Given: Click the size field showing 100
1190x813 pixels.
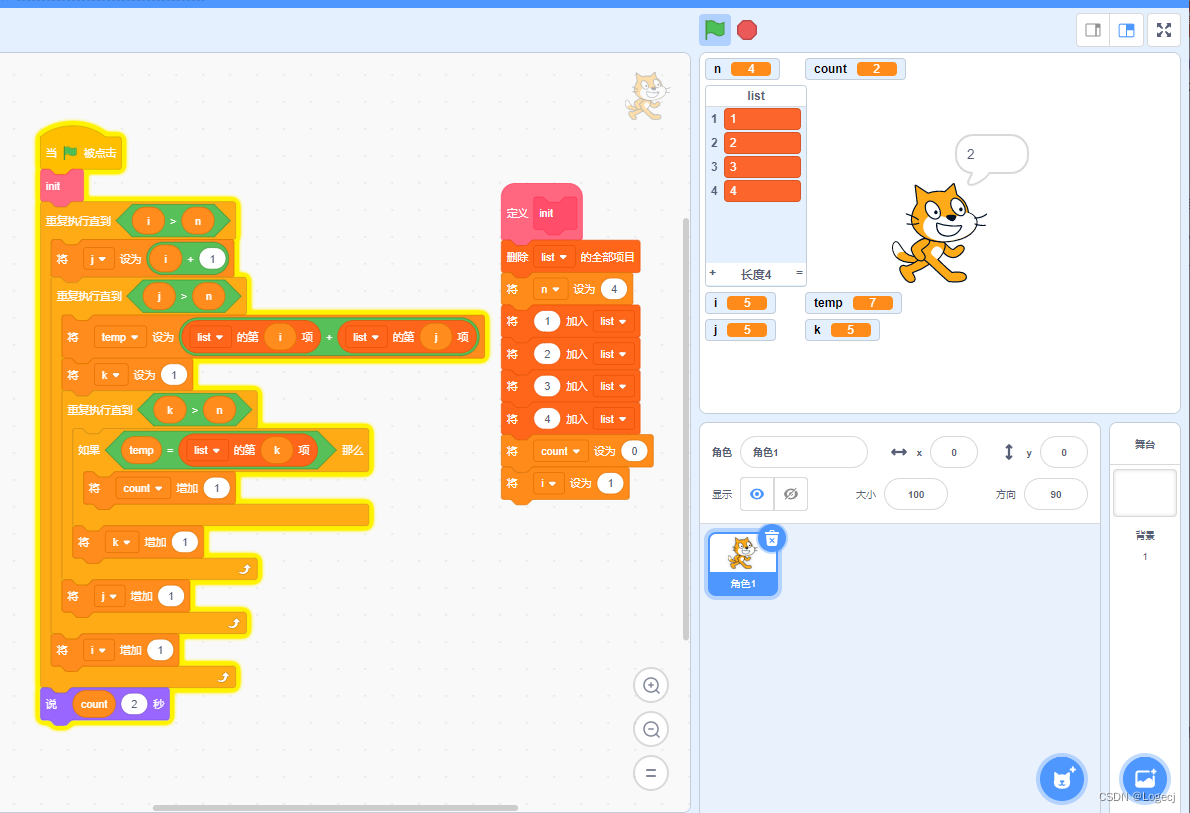Looking at the screenshot, I should [x=915, y=494].
